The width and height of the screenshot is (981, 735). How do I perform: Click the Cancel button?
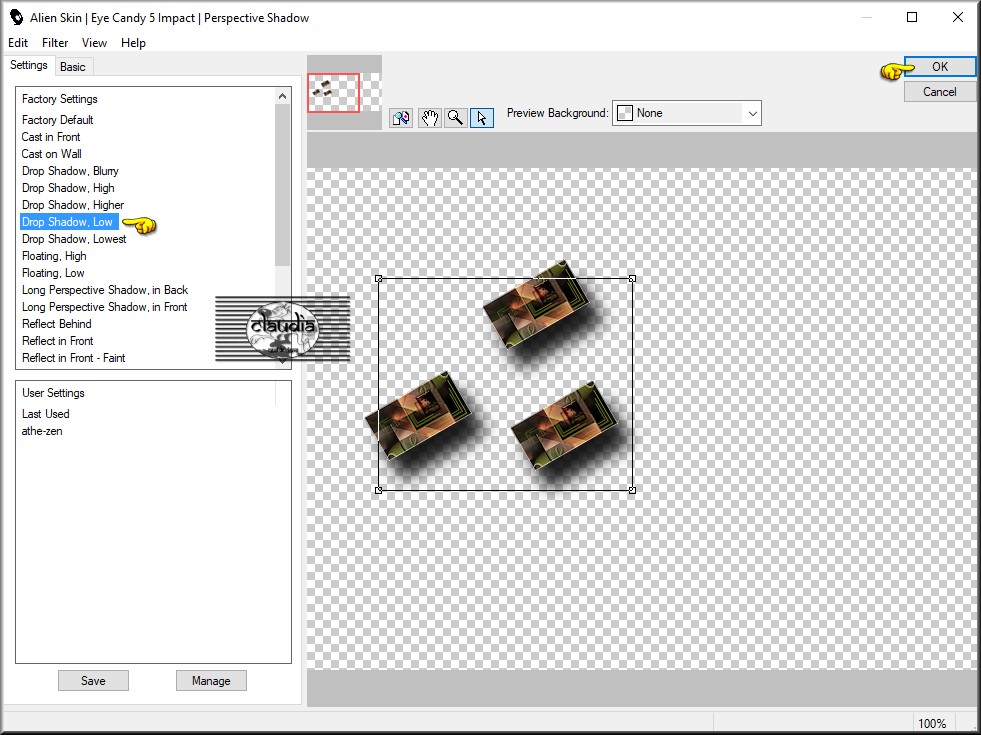[940, 91]
